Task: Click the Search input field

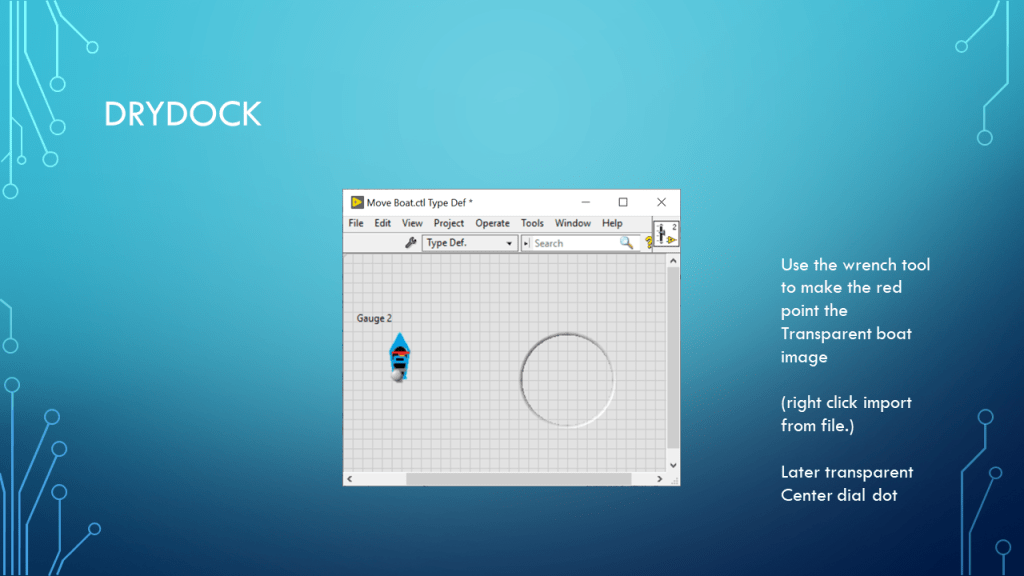Action: point(574,243)
